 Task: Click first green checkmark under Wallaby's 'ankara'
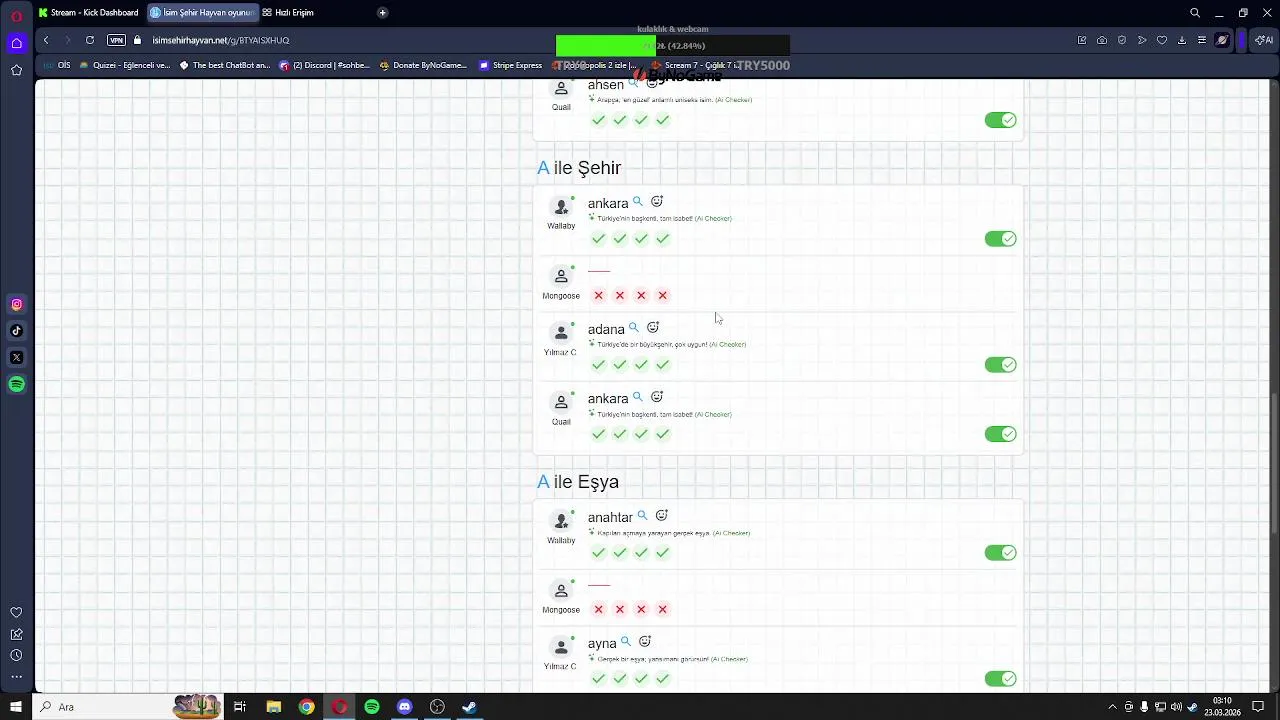coord(598,239)
